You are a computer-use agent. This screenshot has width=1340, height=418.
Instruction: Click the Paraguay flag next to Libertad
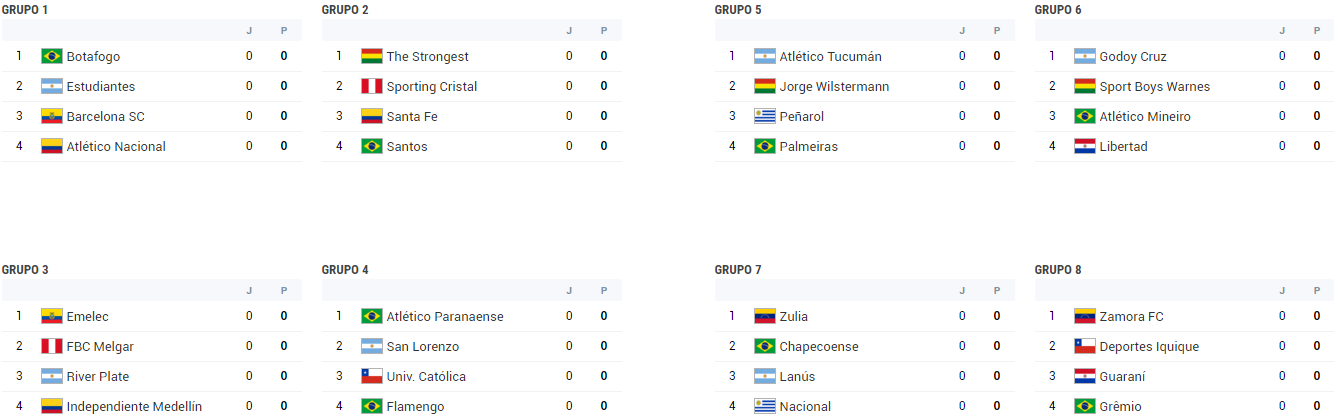(1084, 146)
